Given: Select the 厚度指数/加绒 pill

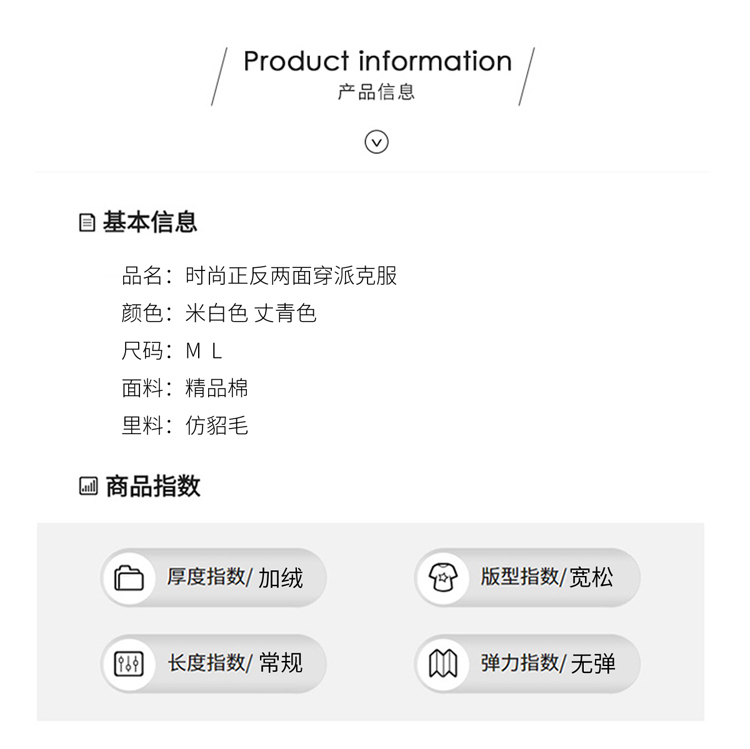Looking at the screenshot, I should tap(214, 578).
